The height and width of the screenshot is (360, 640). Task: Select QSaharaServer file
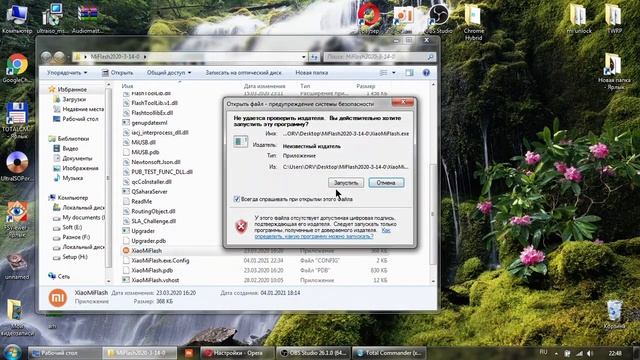click(x=145, y=191)
